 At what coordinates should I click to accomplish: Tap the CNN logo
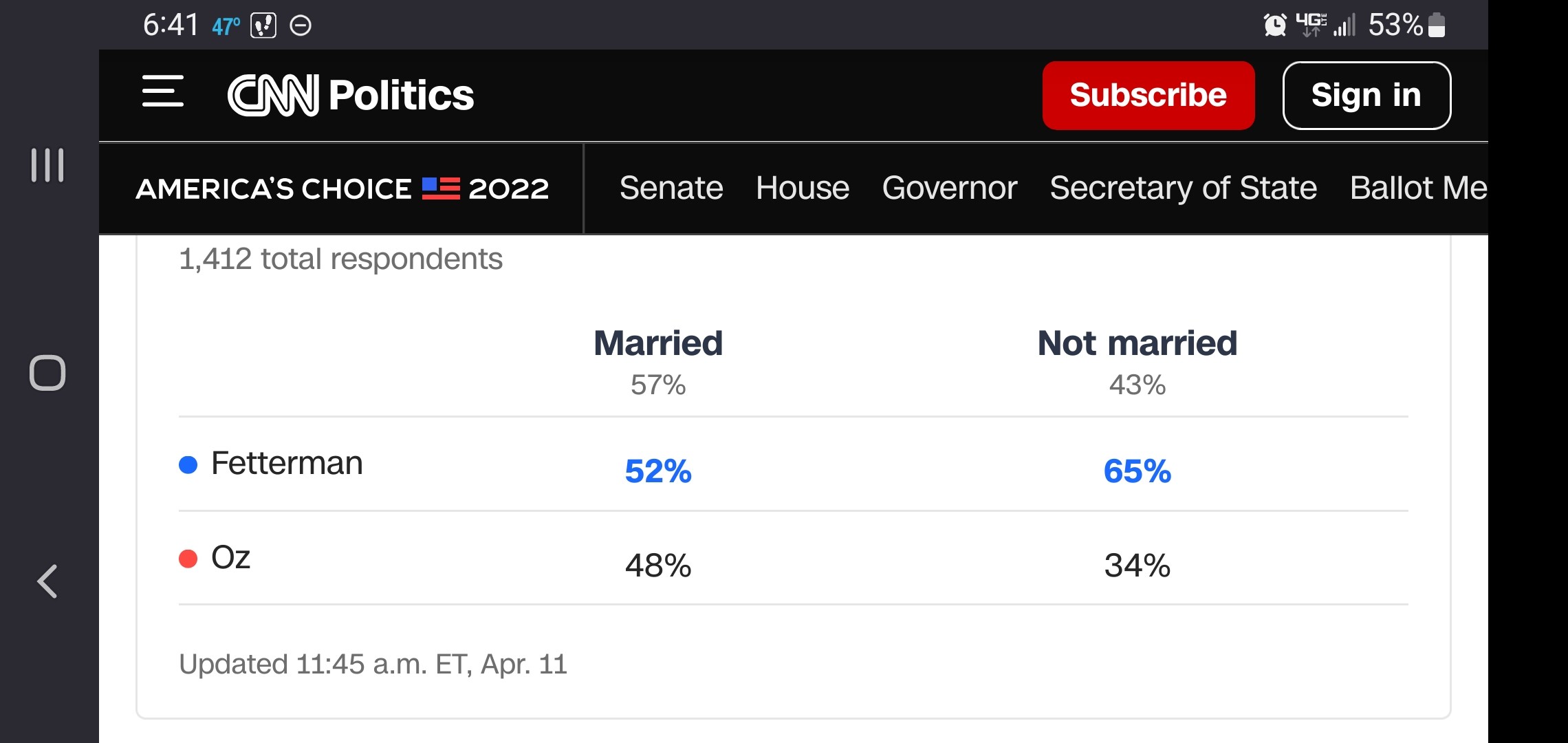click(273, 95)
